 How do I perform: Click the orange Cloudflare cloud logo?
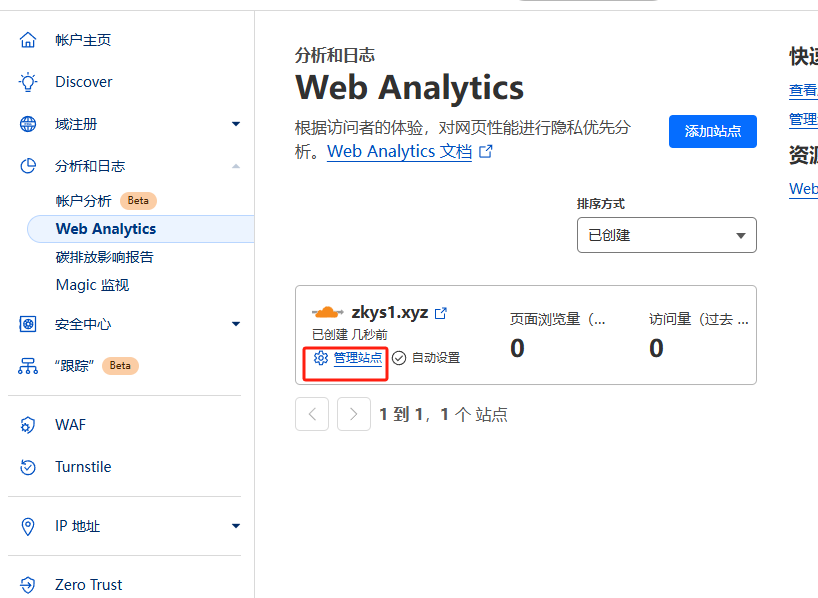[328, 313]
